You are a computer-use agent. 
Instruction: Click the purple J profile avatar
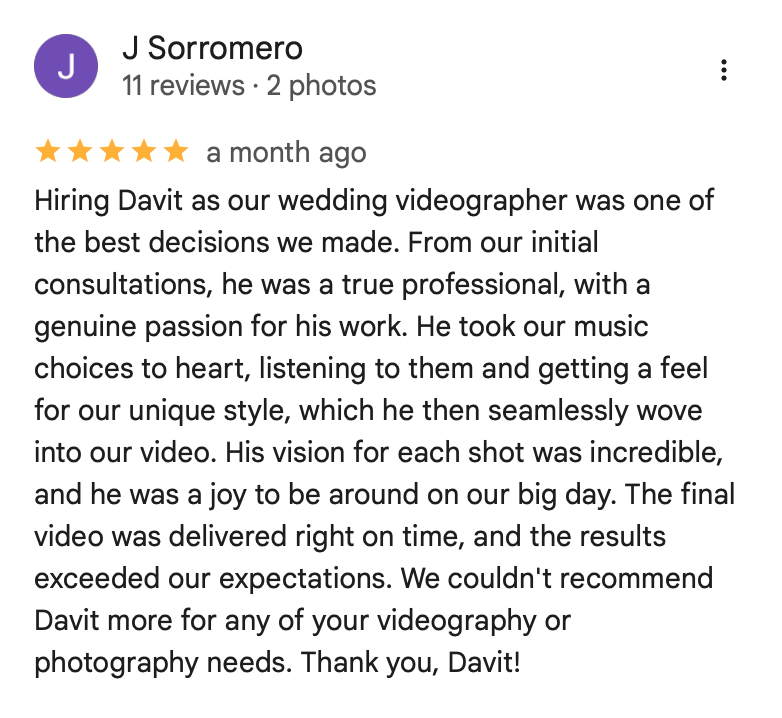coord(66,66)
